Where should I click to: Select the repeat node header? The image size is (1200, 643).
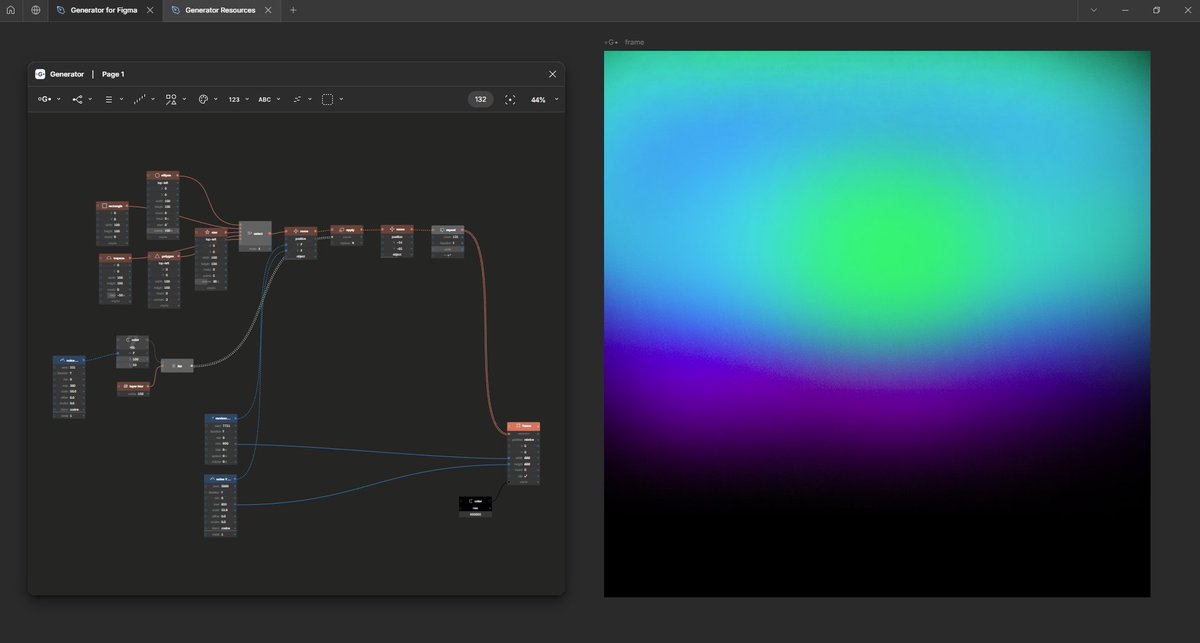click(x=447, y=229)
